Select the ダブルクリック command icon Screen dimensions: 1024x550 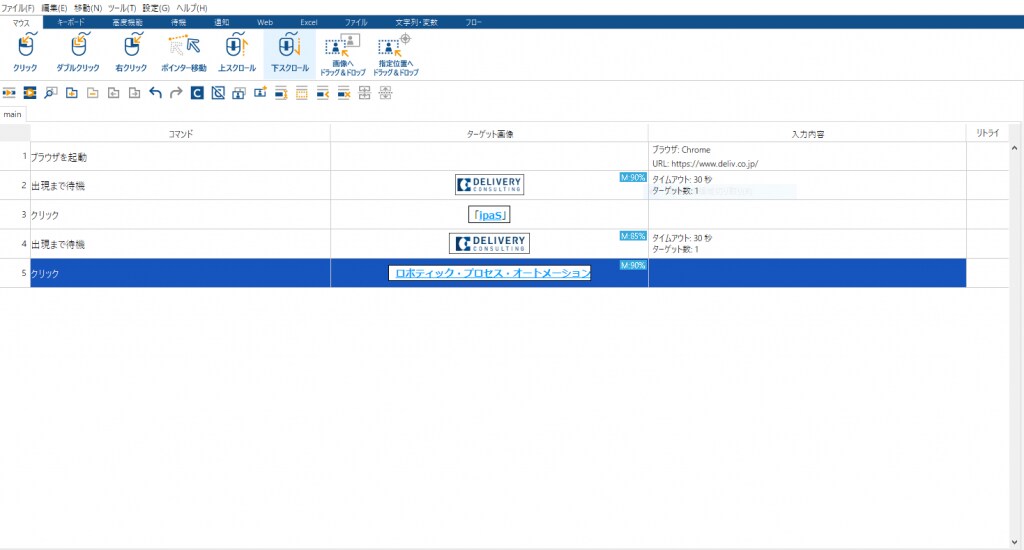tap(78, 53)
